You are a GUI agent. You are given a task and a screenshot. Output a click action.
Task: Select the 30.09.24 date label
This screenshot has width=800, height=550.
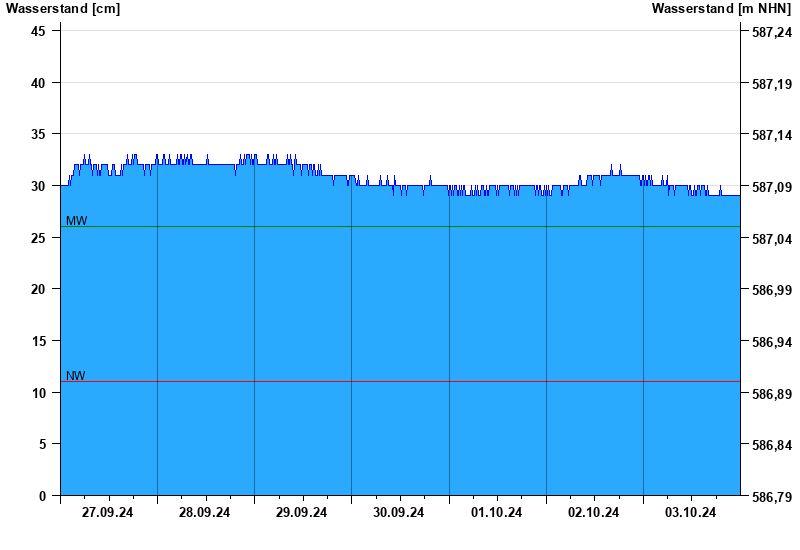click(x=398, y=512)
